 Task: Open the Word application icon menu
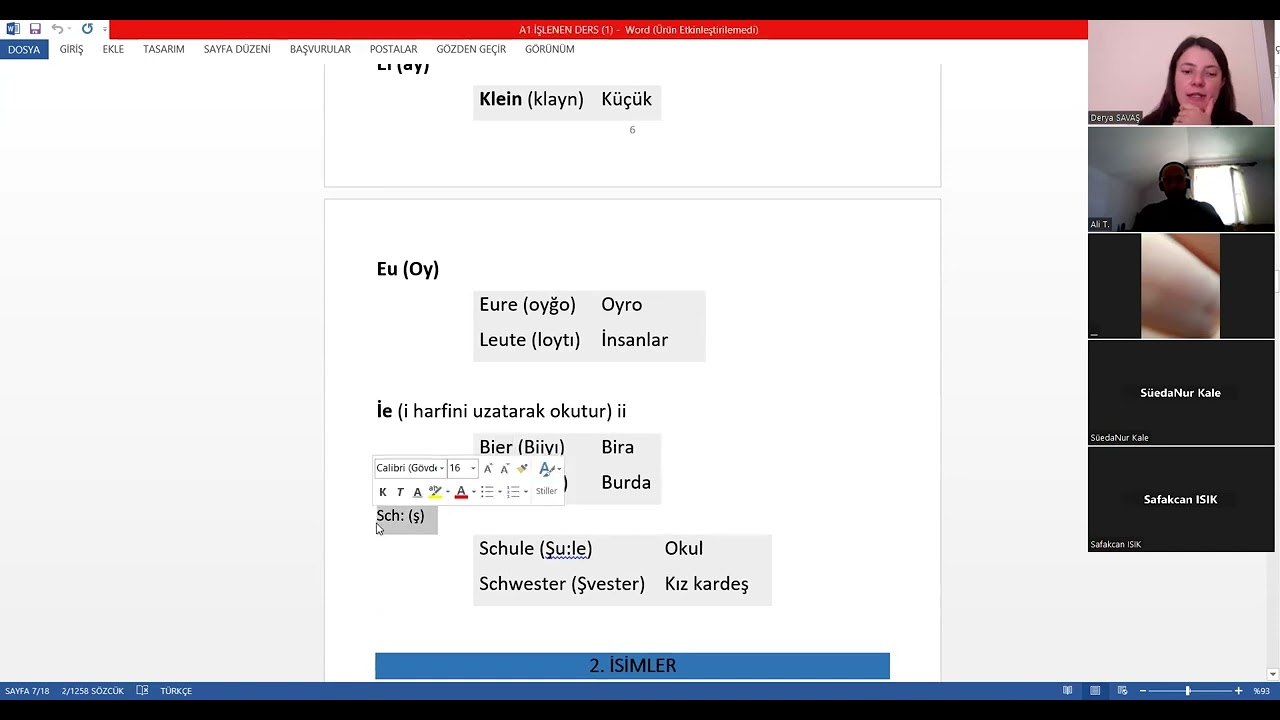pos(13,29)
